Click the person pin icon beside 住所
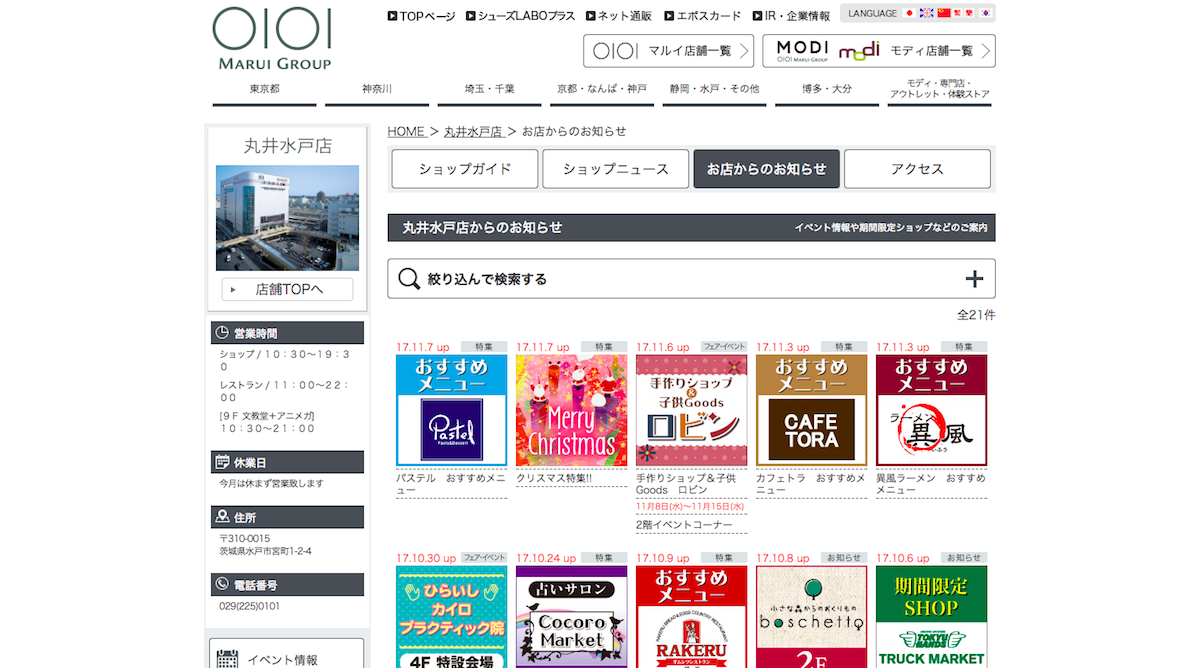Image resolution: width=1200 pixels, height=668 pixels. click(x=222, y=517)
